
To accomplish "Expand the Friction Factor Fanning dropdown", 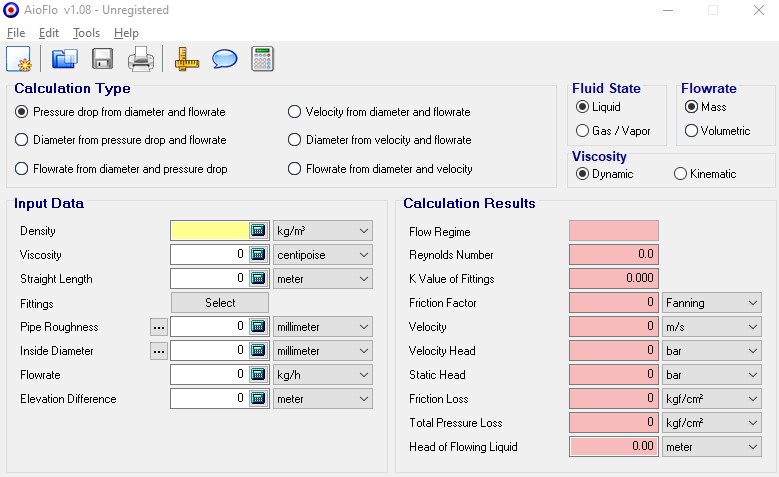I will tap(711, 303).
